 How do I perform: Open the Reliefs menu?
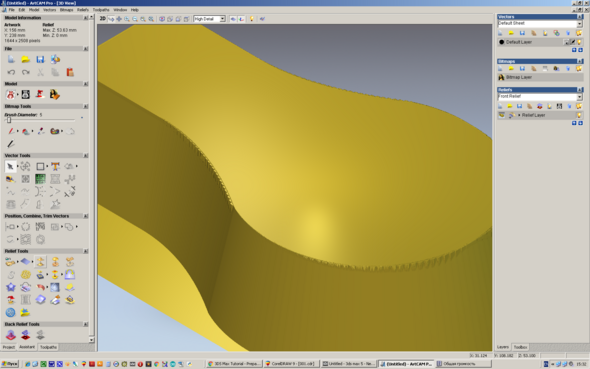click(x=83, y=10)
